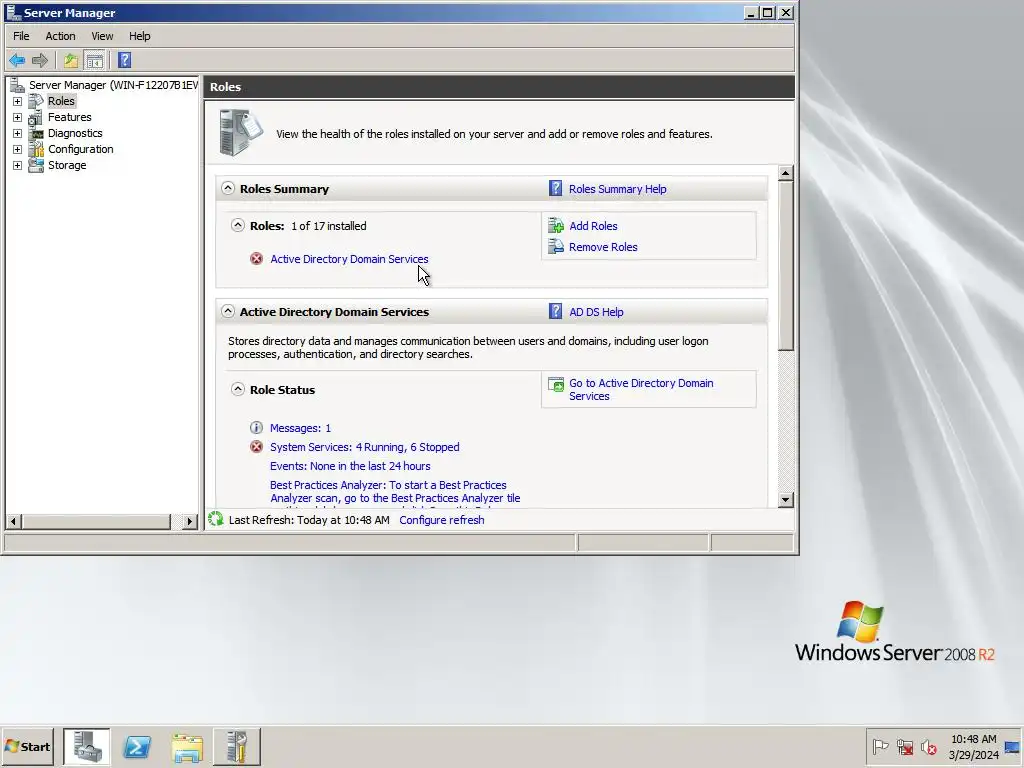
Task: Open the View menu
Action: tap(102, 36)
